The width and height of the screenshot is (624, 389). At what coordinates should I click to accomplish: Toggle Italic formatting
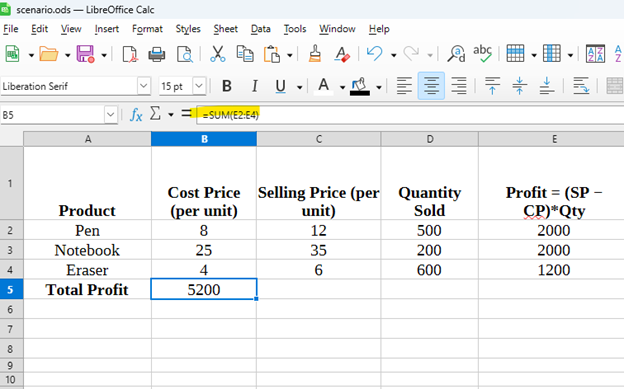[255, 86]
